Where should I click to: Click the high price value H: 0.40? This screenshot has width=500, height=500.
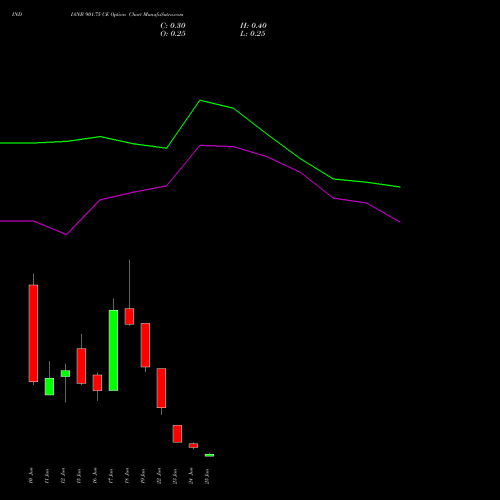click(x=253, y=26)
